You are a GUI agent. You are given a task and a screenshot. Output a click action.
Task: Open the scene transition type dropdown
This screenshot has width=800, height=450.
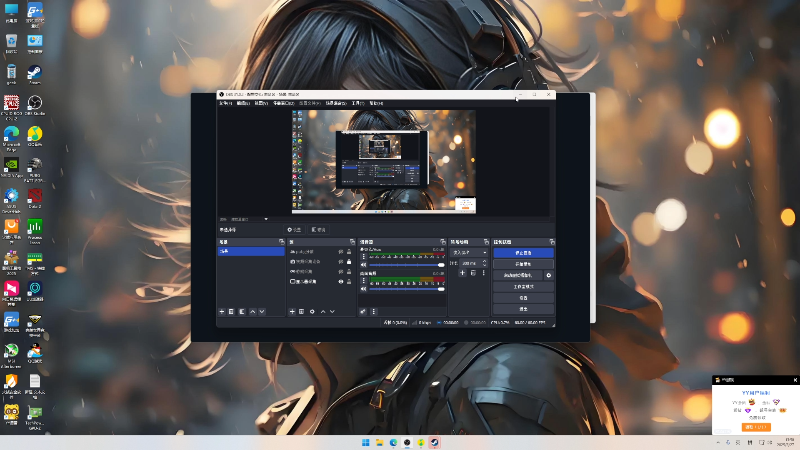469,253
